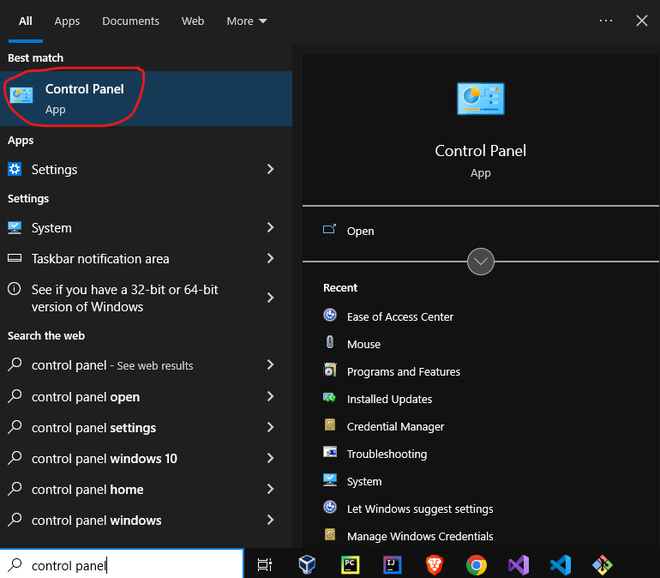Switch to the Apps search tab

coord(67,21)
